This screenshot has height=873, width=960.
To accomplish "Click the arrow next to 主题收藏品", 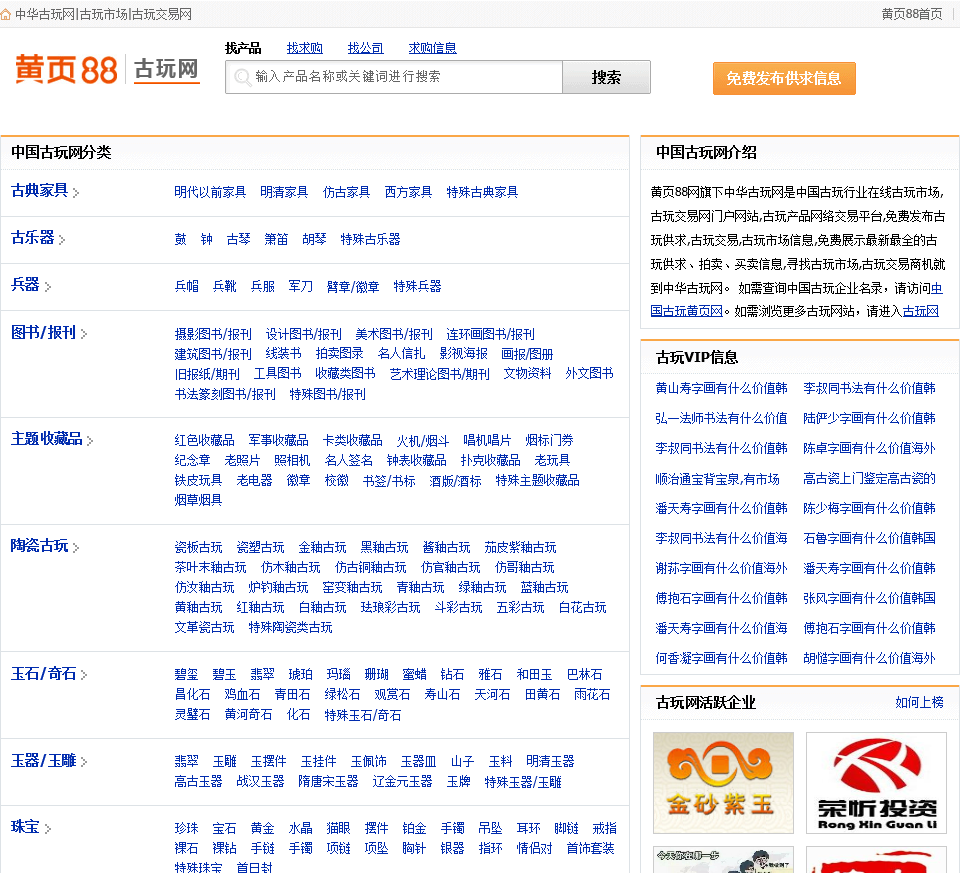I will (90, 441).
